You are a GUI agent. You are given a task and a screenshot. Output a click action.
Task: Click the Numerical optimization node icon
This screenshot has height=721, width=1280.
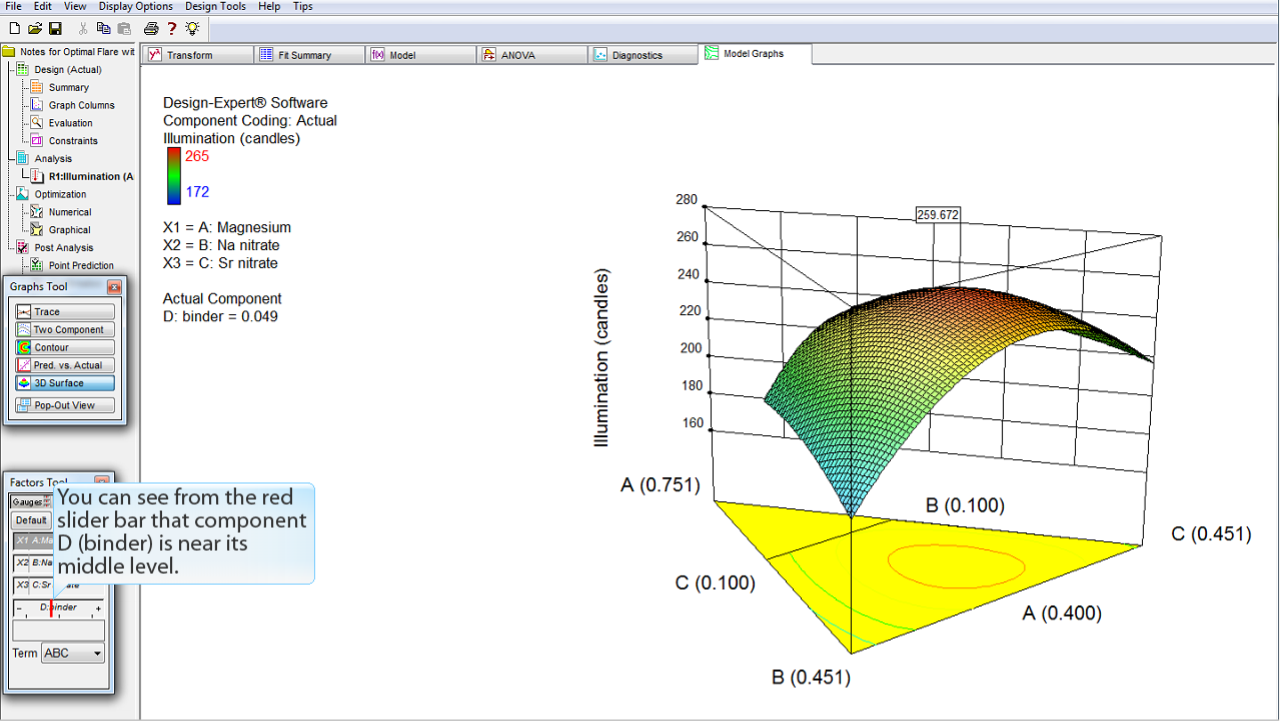(37, 212)
